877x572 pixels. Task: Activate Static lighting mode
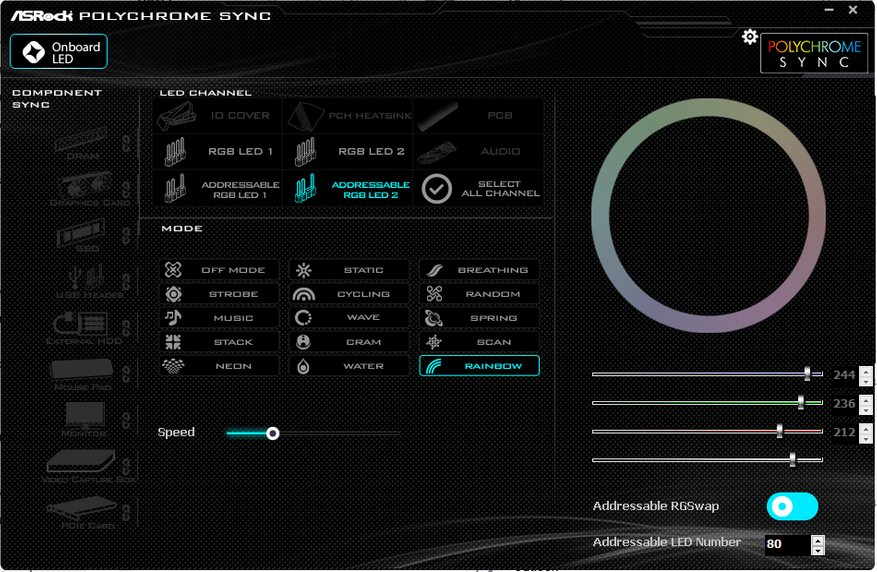click(x=349, y=270)
